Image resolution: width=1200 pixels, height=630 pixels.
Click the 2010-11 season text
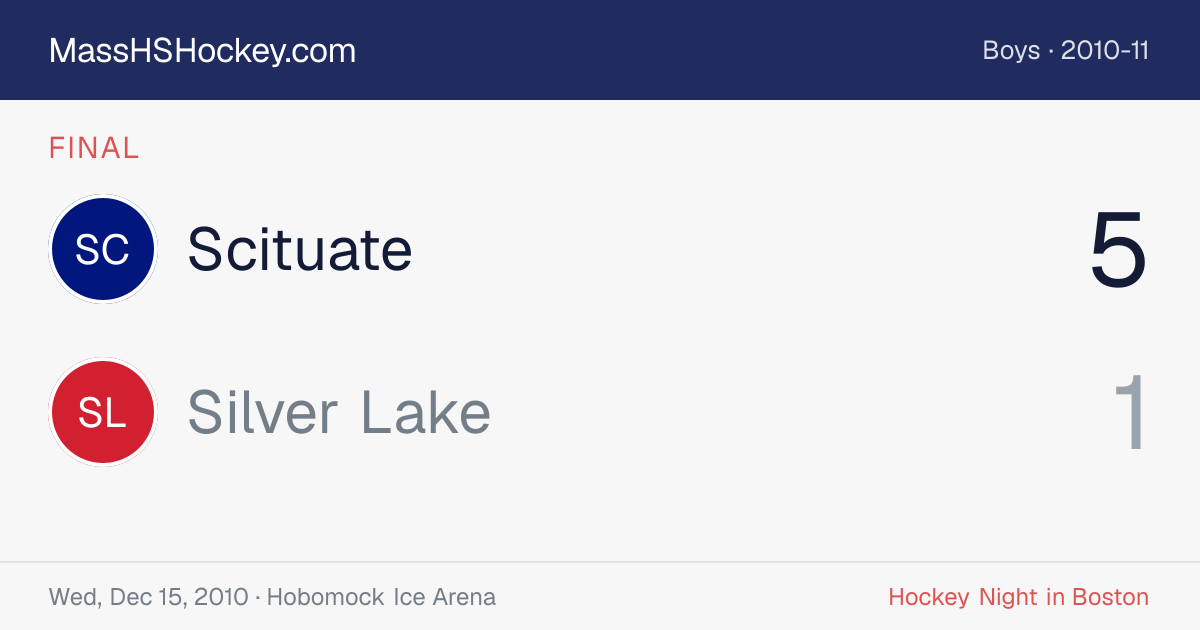point(1105,51)
